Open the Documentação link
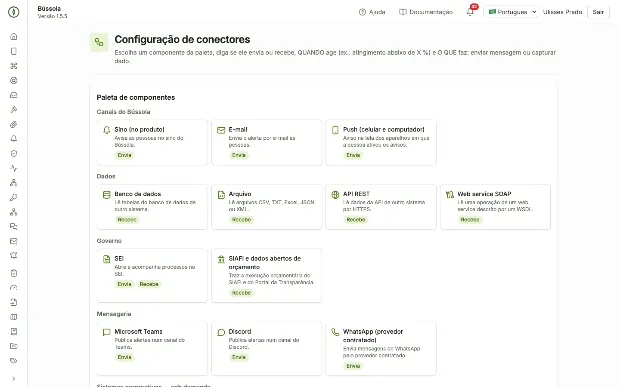The image size is (620, 387). click(426, 12)
